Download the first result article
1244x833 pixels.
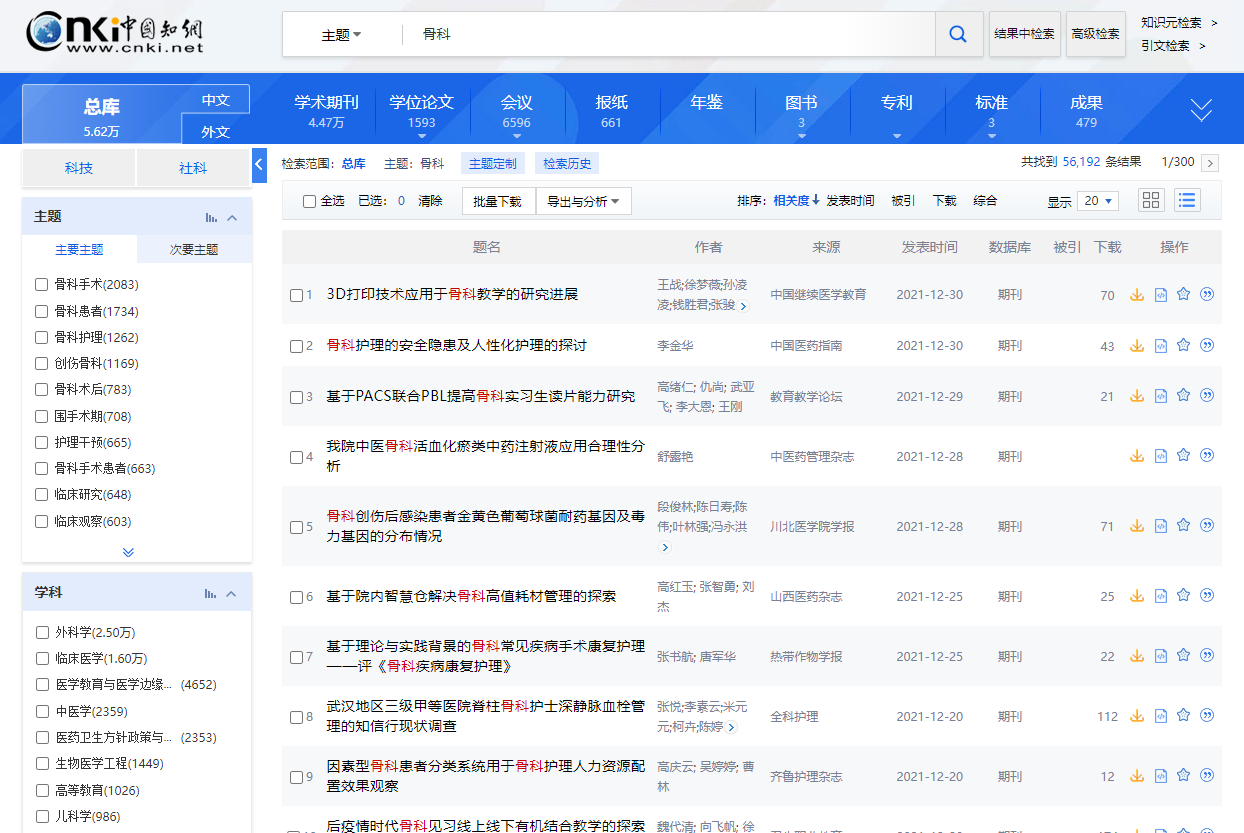point(1136,295)
